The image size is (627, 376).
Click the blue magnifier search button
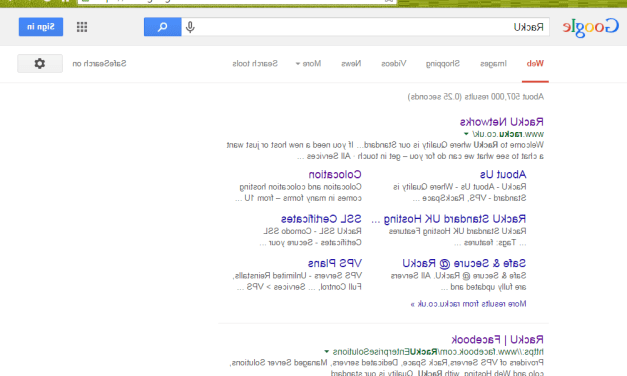coord(162,27)
